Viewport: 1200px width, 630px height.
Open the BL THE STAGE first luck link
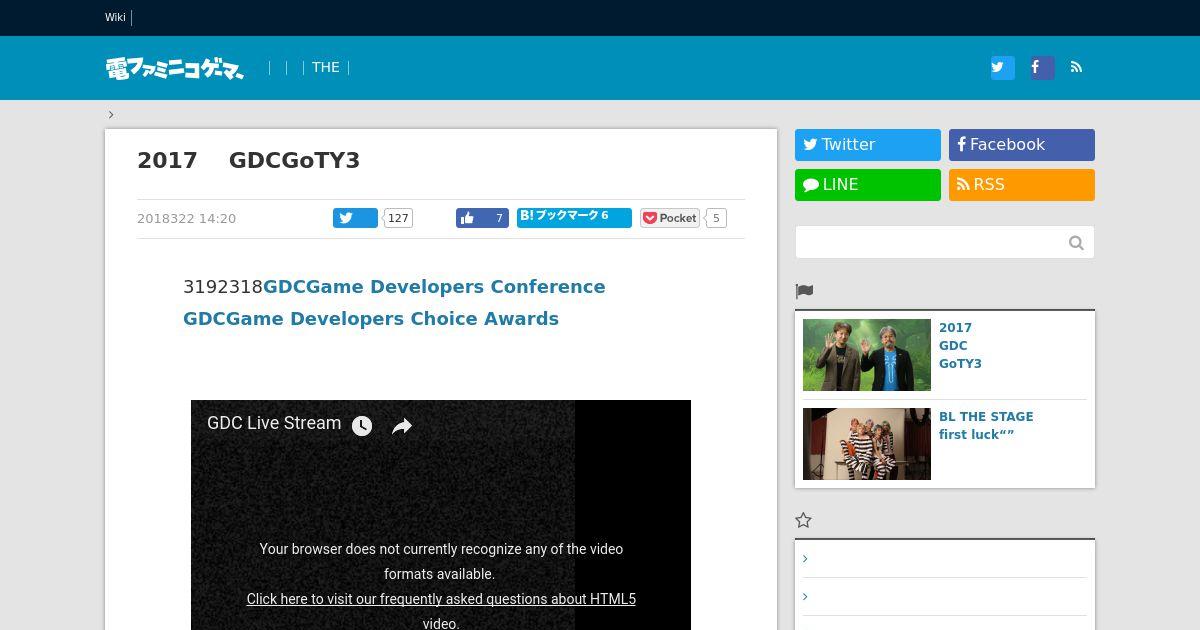click(986, 426)
